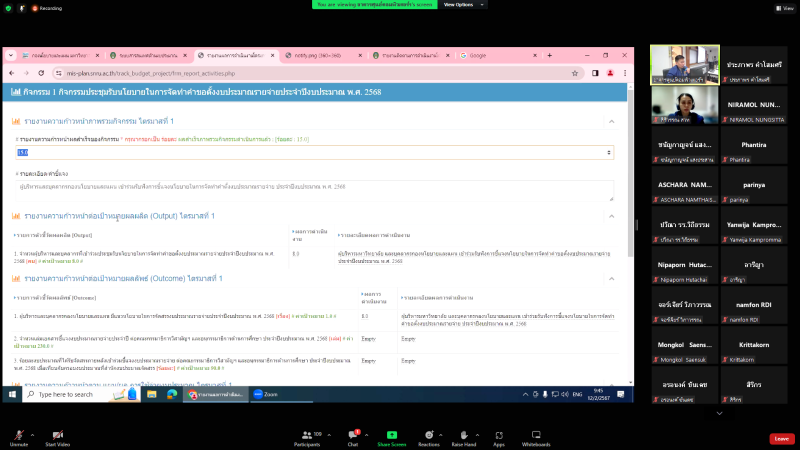Open the progress percentage select box
Viewport: 800px width, 450px height.
pyautogui.click(x=315, y=152)
